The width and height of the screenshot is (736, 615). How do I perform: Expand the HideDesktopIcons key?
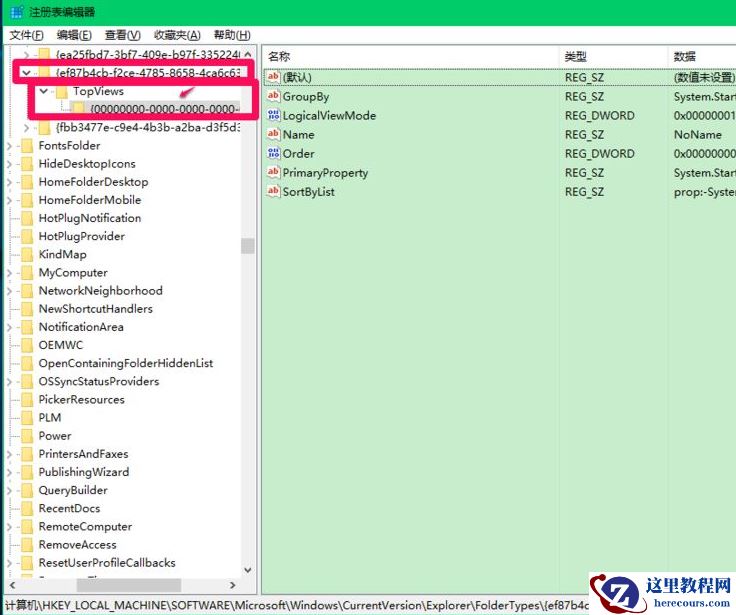click(9, 164)
